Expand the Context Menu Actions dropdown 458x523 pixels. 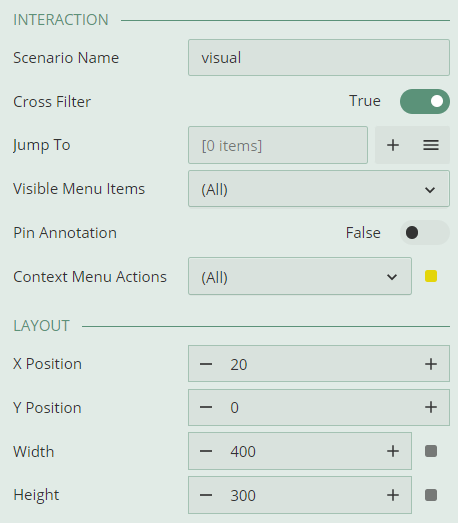[300, 276]
